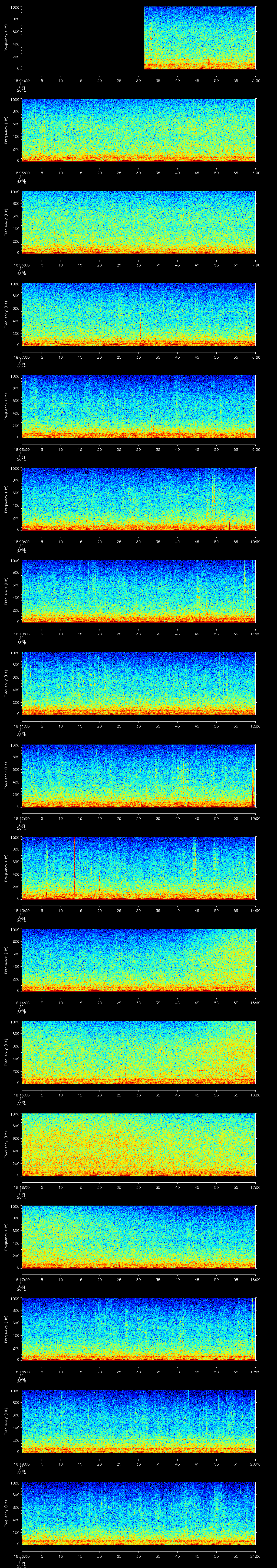The image size is (277, 1568).
Task: Click the 18:10:00 time axis label
Action: coord(21,634)
